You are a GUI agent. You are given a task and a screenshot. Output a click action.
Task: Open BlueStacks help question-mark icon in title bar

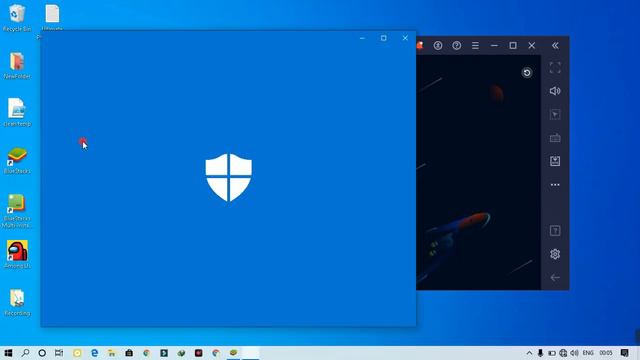pyautogui.click(x=457, y=45)
